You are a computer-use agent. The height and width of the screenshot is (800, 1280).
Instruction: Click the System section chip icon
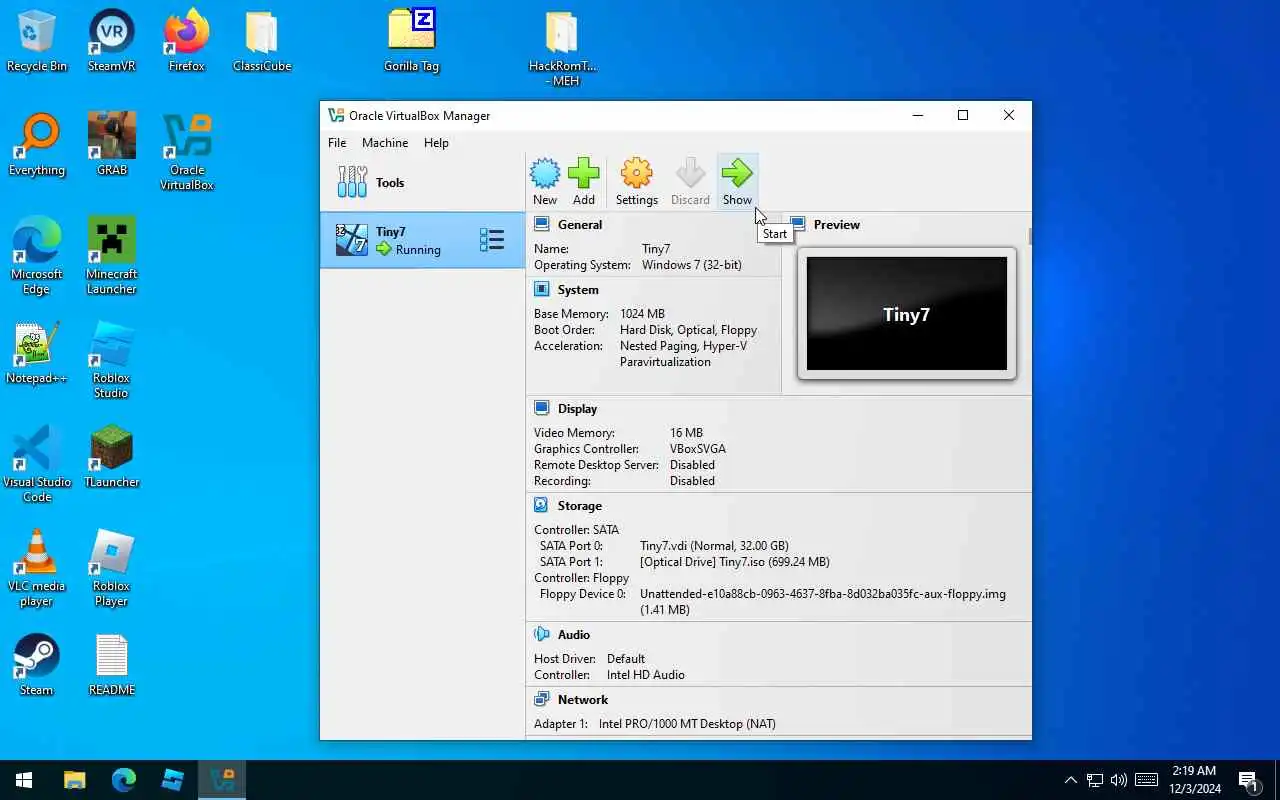click(542, 289)
